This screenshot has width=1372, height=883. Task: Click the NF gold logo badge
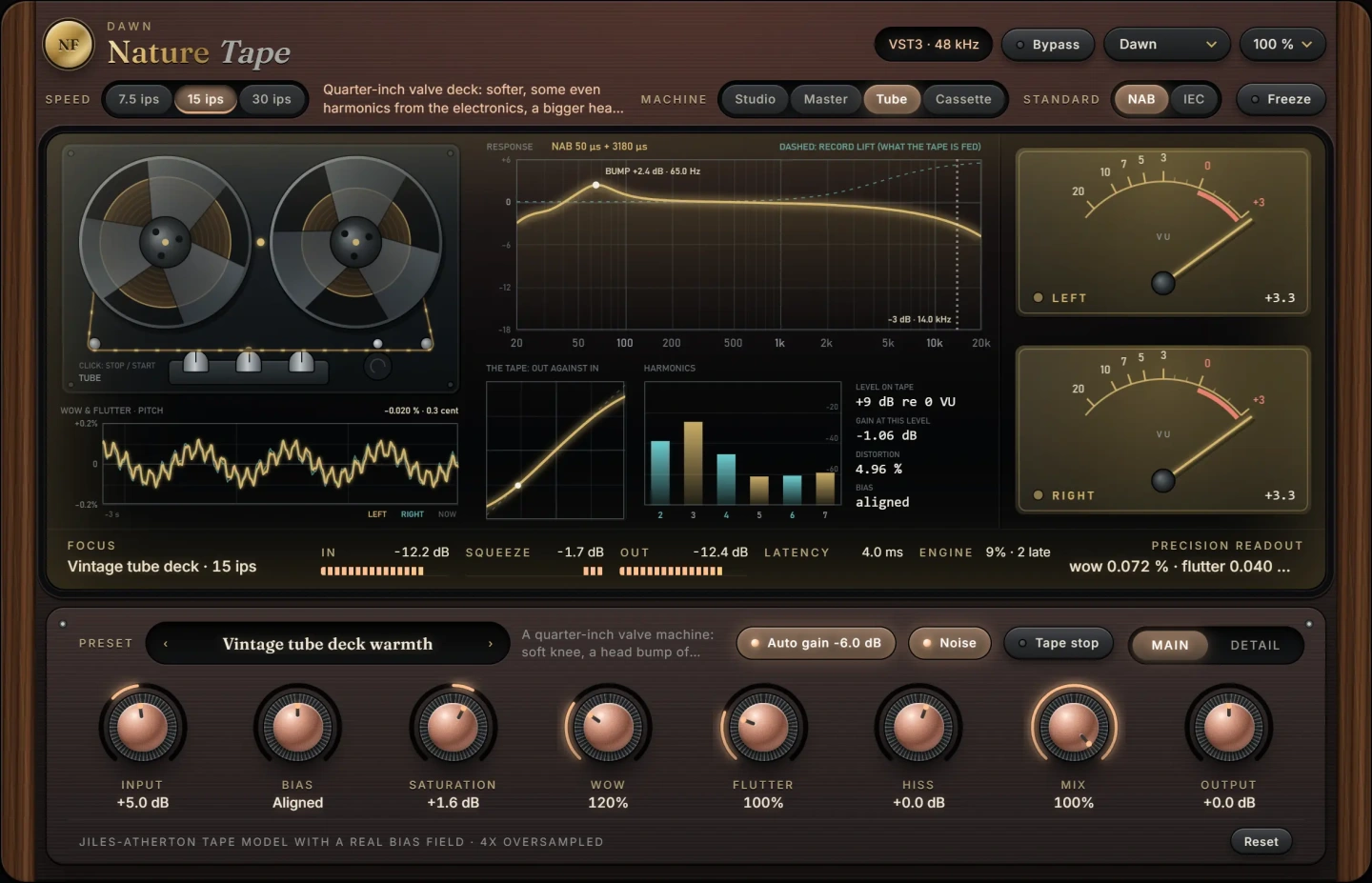pyautogui.click(x=69, y=45)
